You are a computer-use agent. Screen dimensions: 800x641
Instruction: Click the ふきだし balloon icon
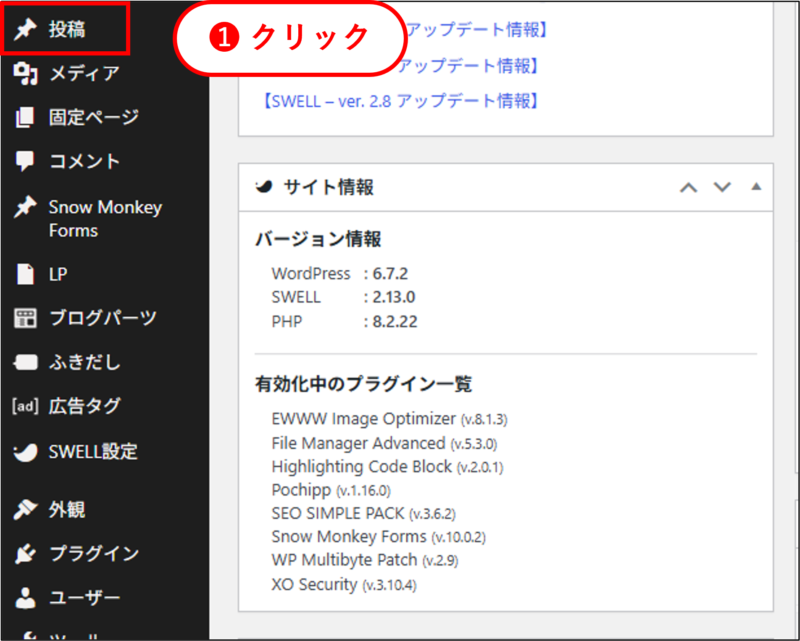tap(25, 362)
